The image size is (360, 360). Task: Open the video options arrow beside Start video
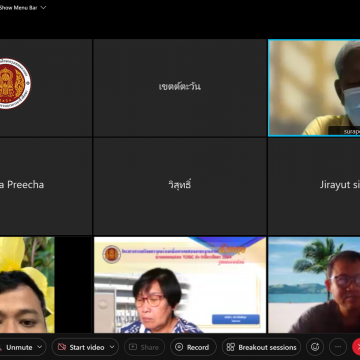tap(112, 347)
